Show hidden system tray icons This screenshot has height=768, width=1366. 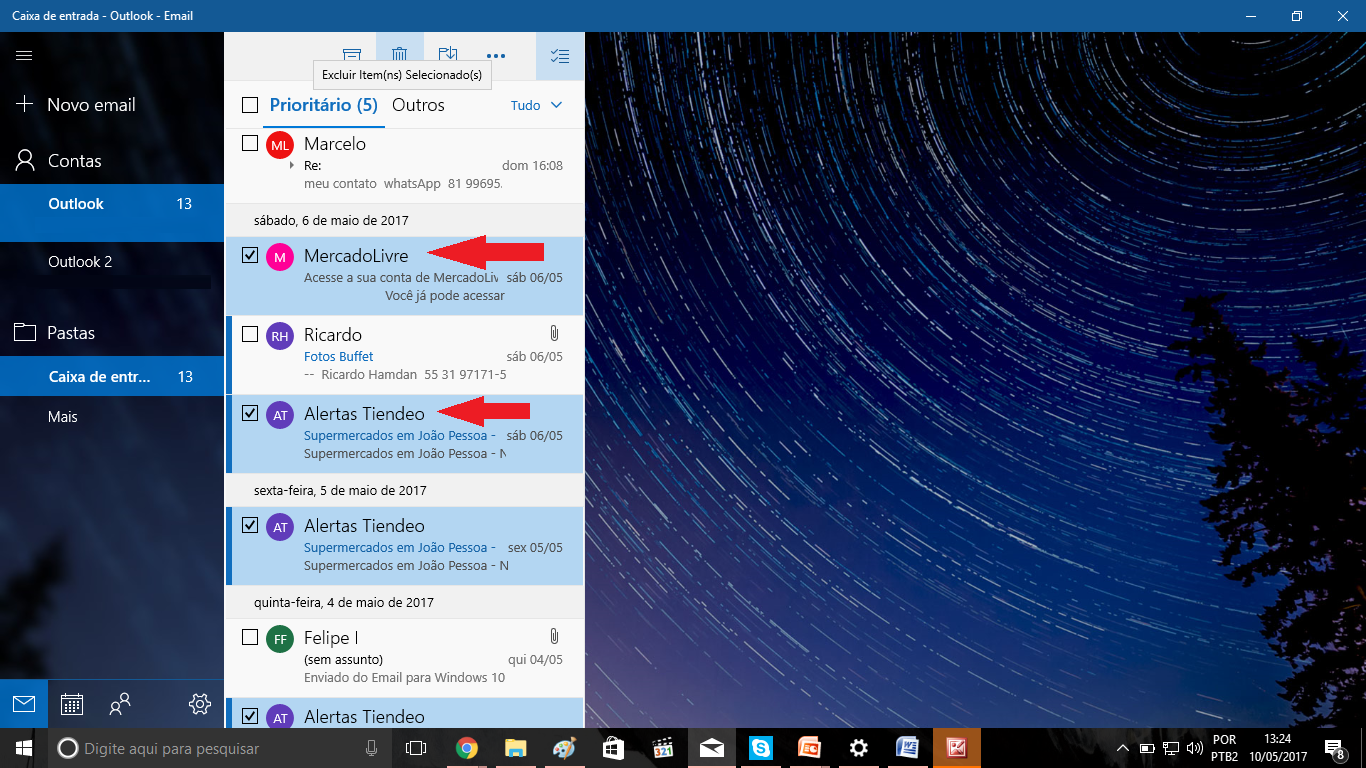(x=1122, y=748)
